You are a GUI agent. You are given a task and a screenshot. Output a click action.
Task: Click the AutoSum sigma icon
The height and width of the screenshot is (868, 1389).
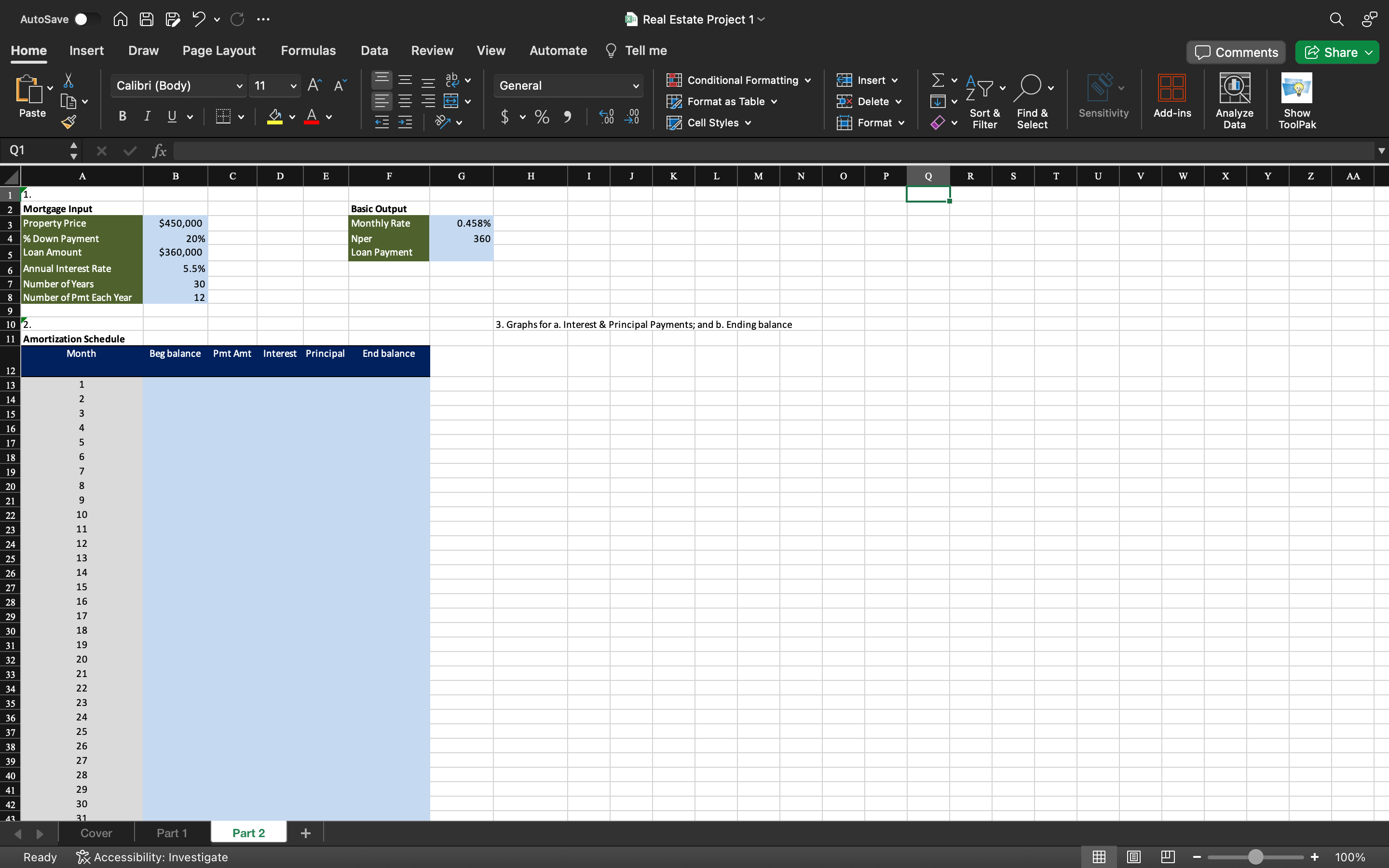click(x=937, y=81)
